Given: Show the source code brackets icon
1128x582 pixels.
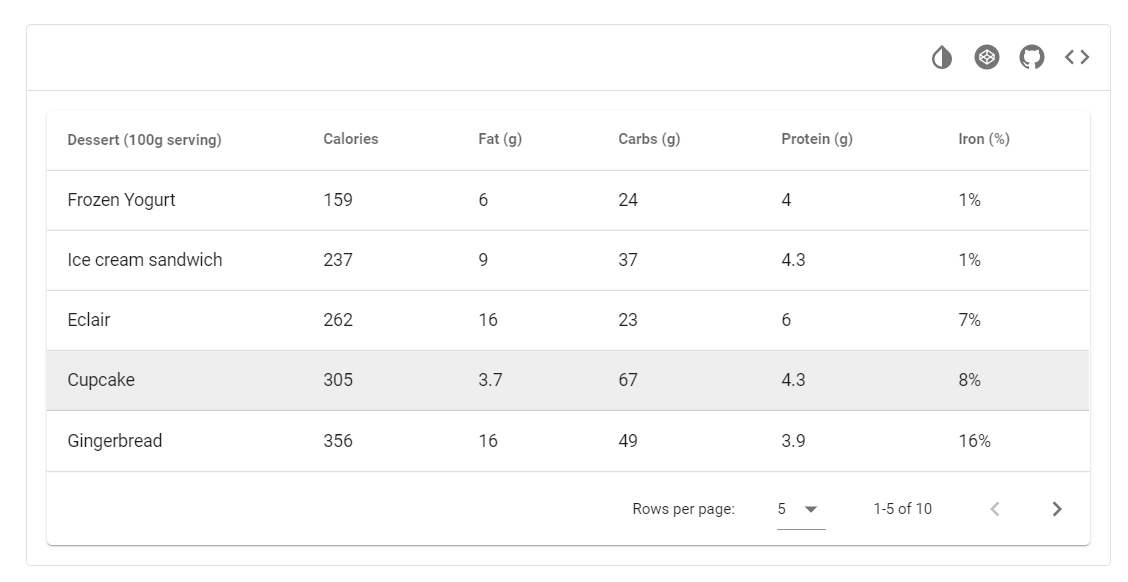Looking at the screenshot, I should pos(1077,58).
